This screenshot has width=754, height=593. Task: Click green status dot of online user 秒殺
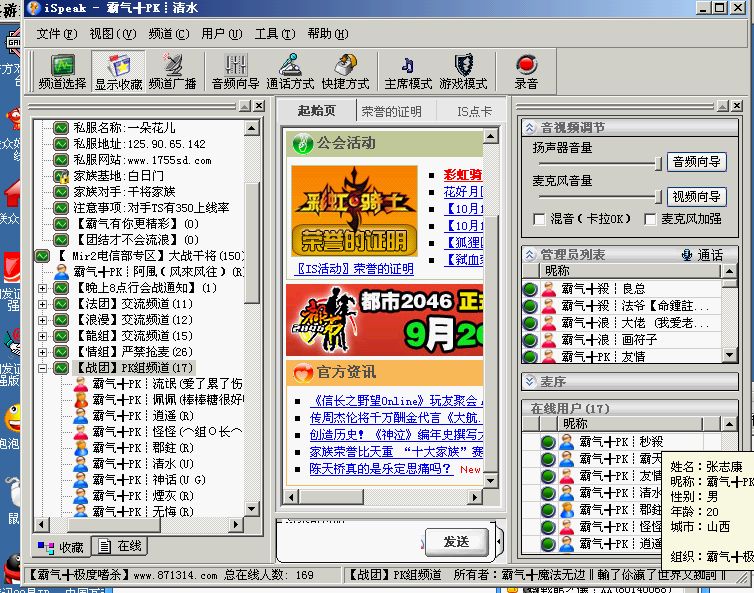click(548, 442)
